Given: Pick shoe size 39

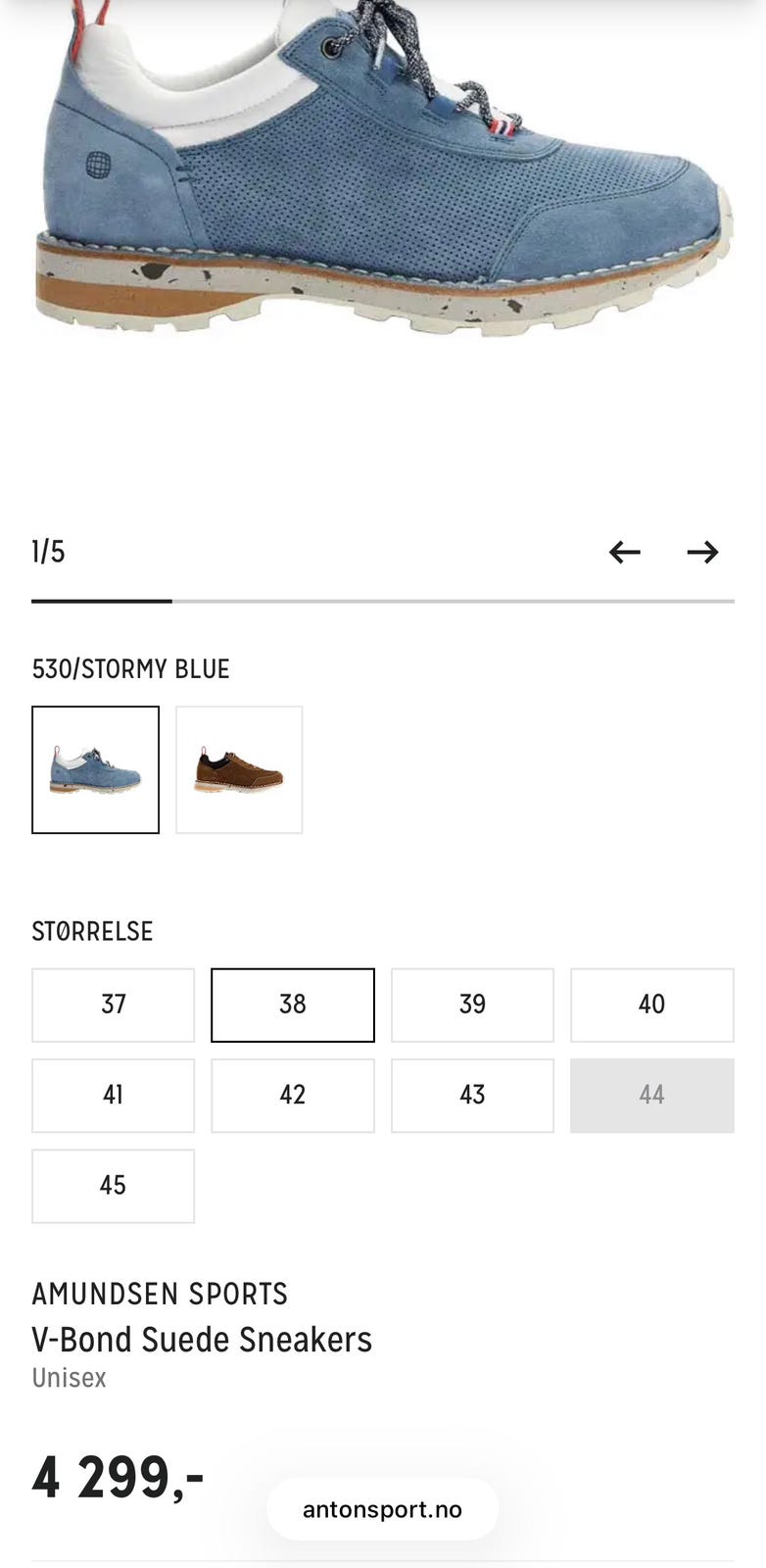Looking at the screenshot, I should pos(472,1004).
